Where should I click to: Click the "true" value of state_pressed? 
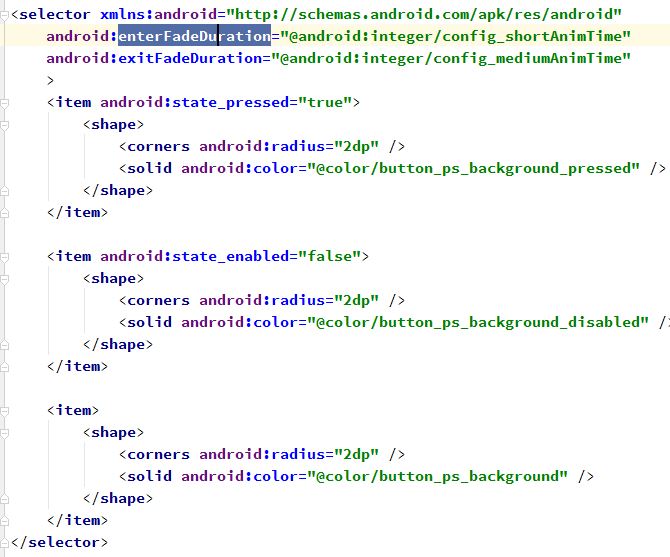click(x=325, y=102)
